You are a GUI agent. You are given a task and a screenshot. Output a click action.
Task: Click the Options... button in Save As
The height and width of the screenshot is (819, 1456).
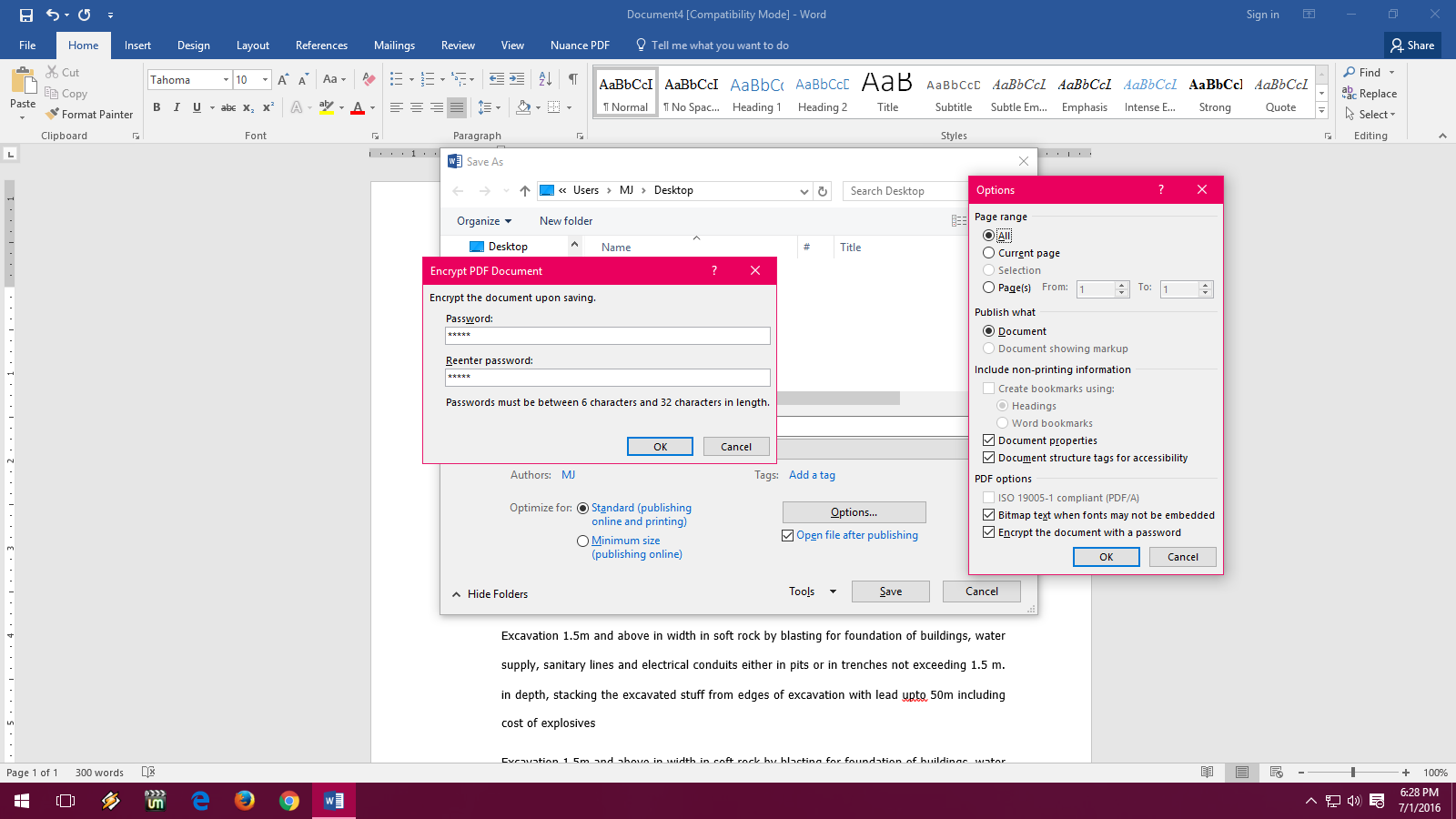tap(854, 512)
